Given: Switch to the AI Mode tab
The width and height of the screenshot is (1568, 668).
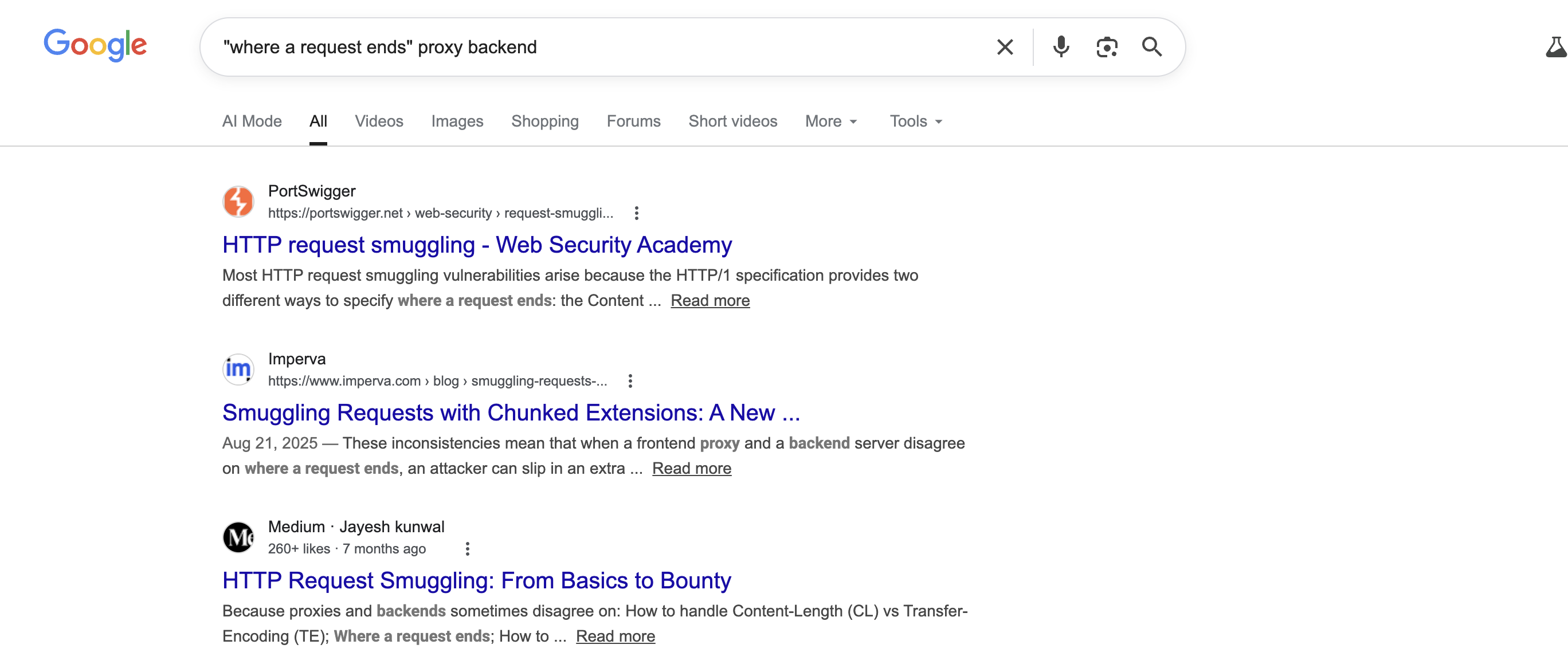Looking at the screenshot, I should tap(252, 121).
